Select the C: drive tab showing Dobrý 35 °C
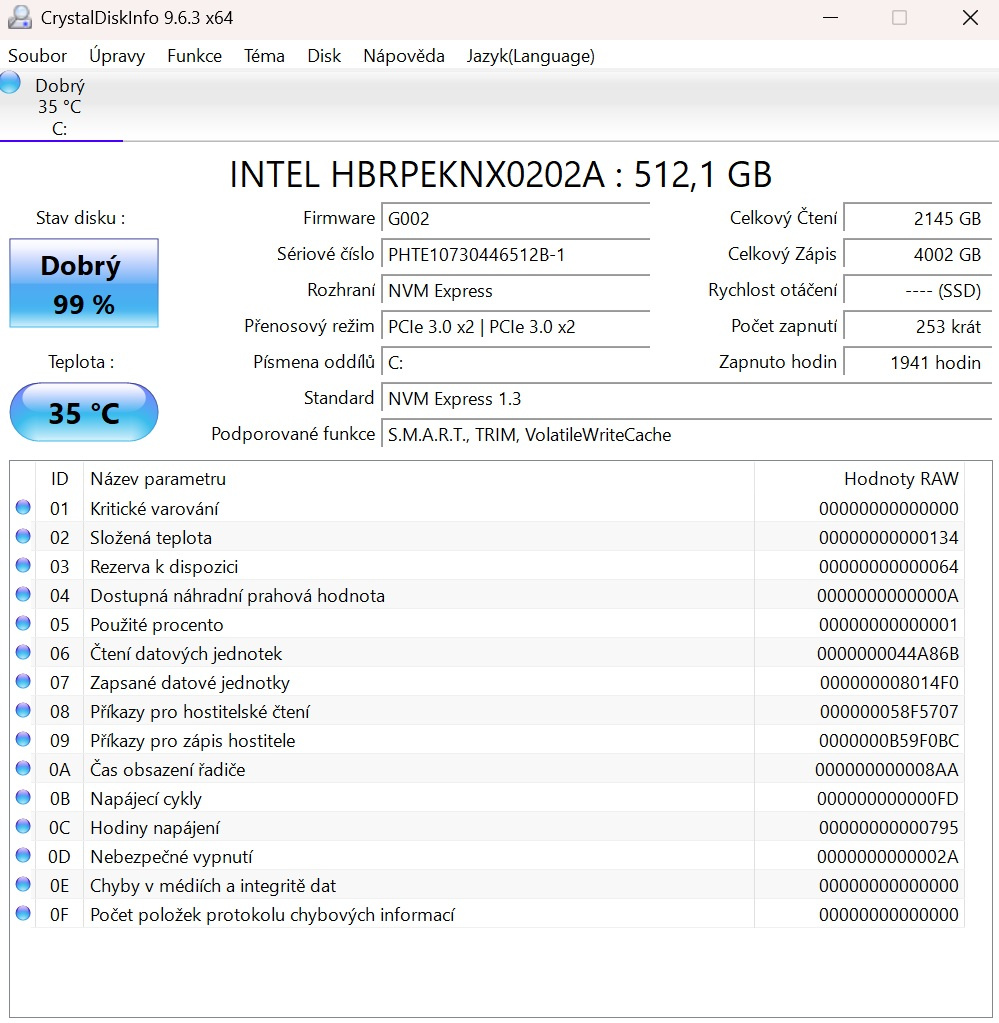The width and height of the screenshot is (999, 1023). point(61,105)
